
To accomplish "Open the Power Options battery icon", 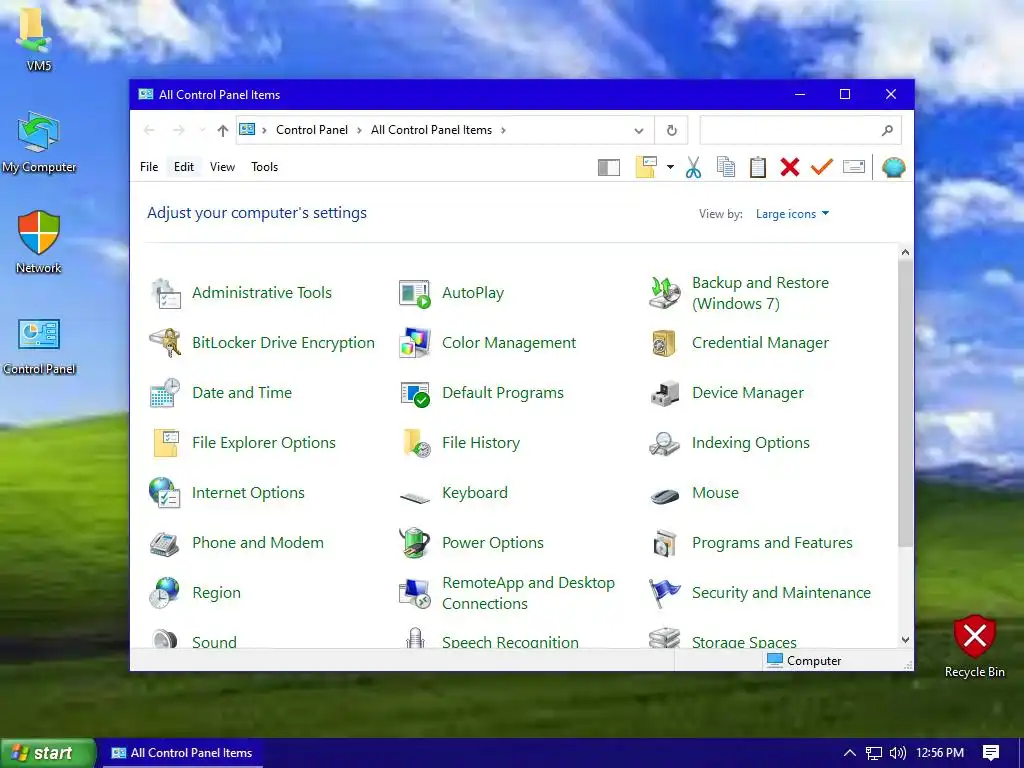I will point(415,543).
